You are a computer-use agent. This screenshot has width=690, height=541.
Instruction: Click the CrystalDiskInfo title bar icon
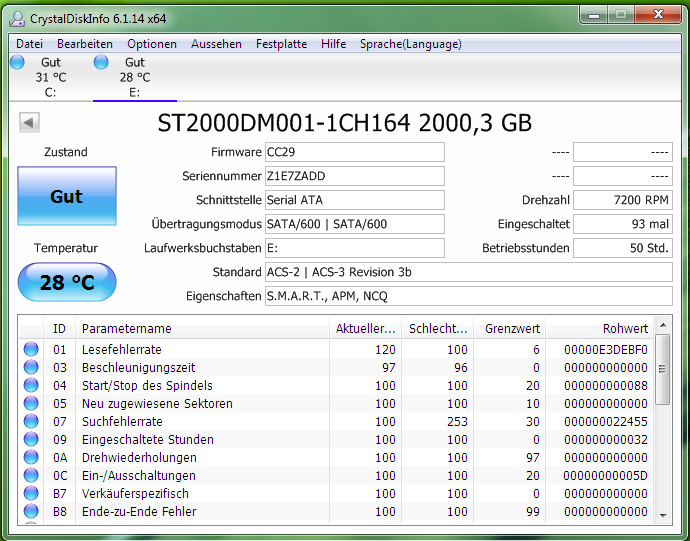tap(17, 18)
